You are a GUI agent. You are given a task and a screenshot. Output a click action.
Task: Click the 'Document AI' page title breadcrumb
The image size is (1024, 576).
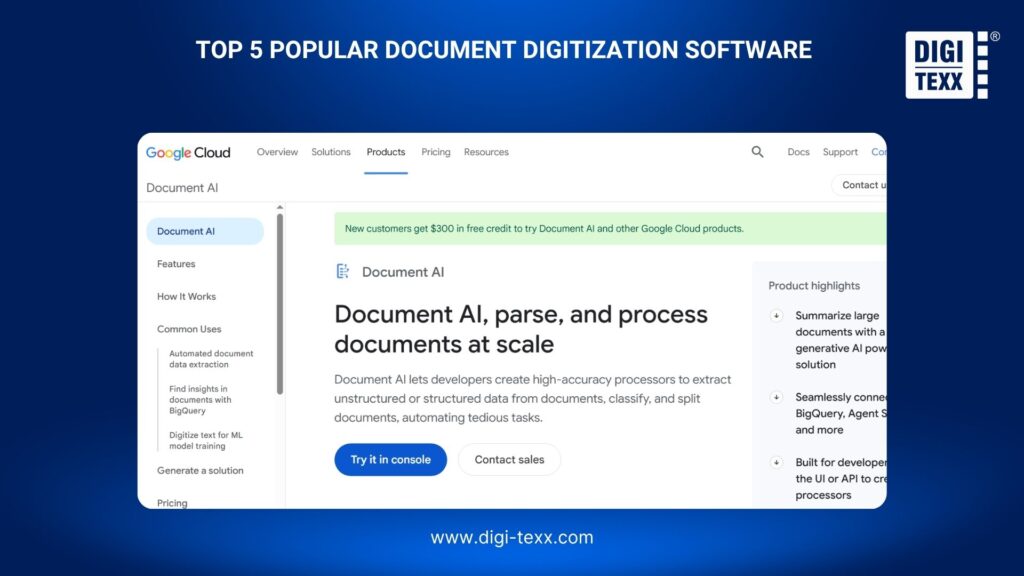pos(182,188)
